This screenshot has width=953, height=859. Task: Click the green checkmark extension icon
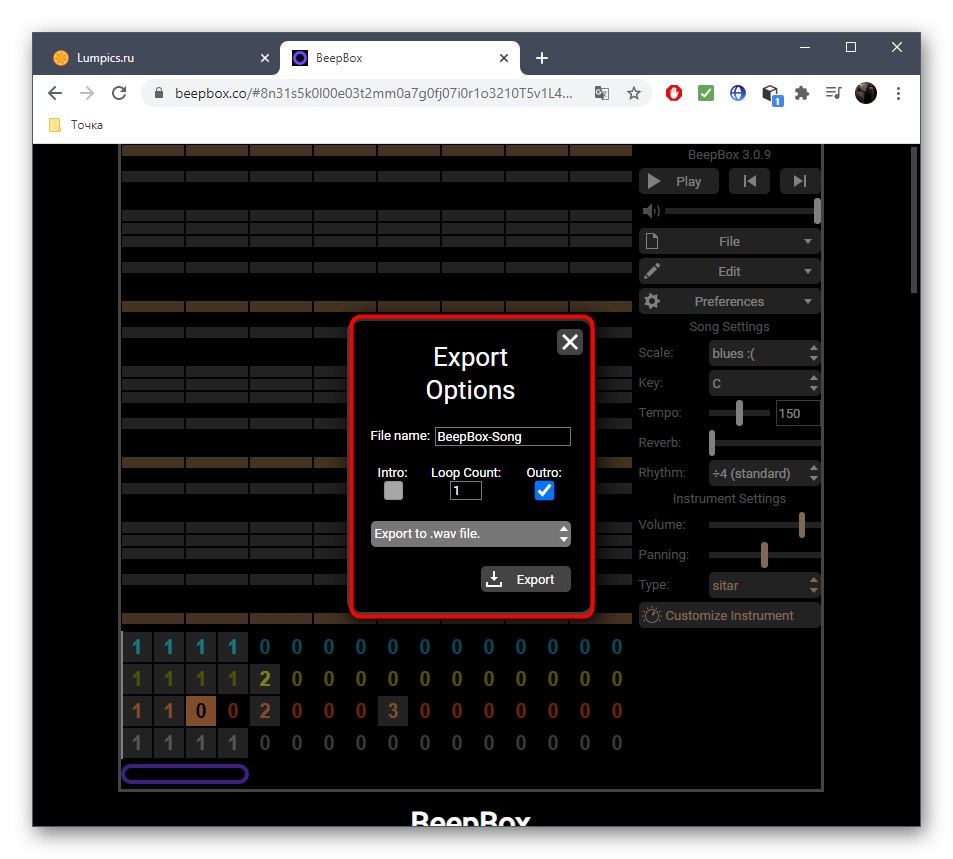(706, 93)
